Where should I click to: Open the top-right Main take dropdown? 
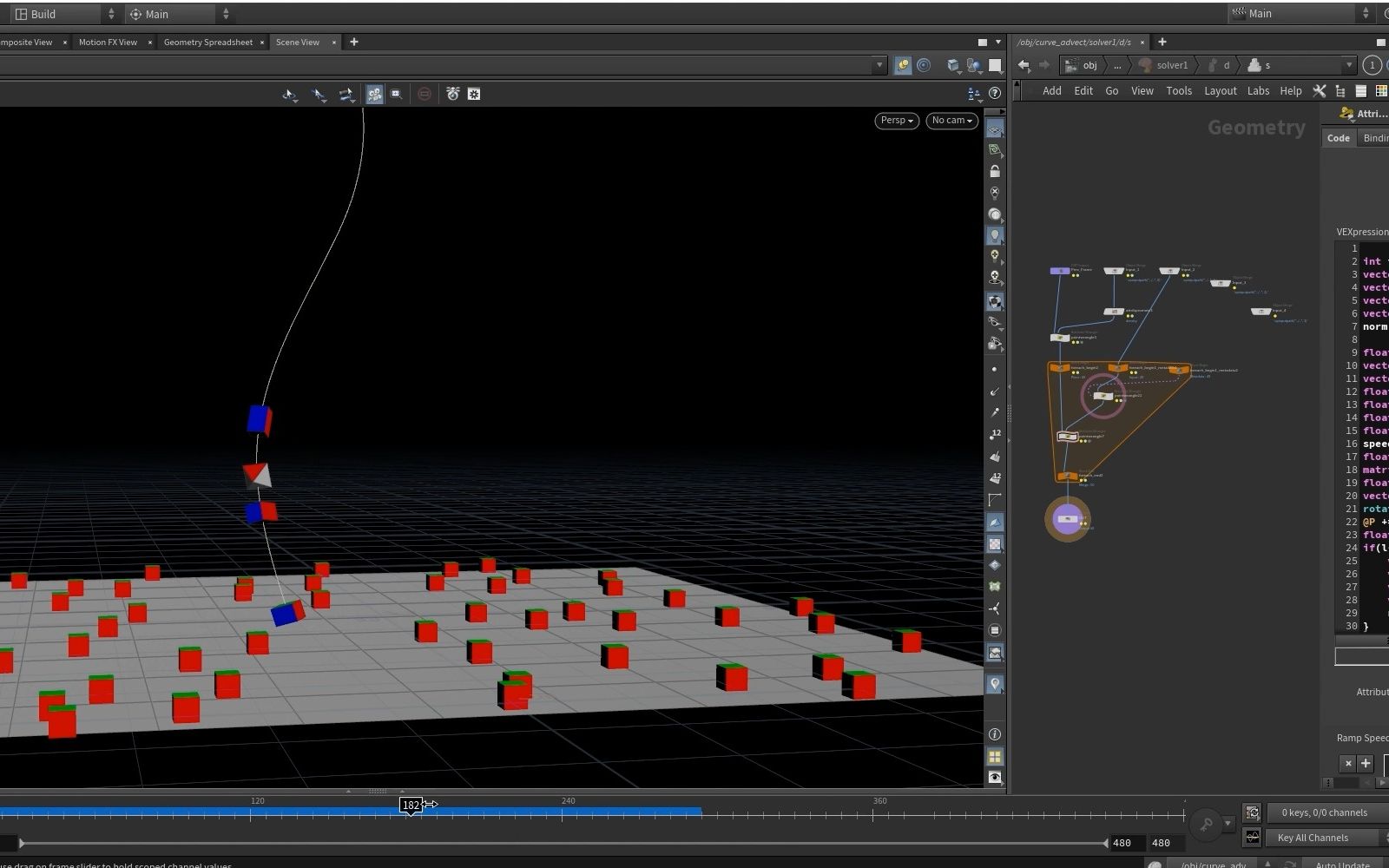(x=1301, y=14)
